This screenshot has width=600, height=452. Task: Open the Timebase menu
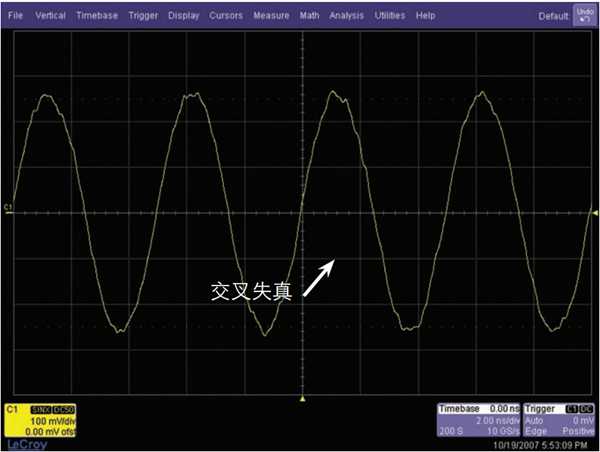[97, 16]
